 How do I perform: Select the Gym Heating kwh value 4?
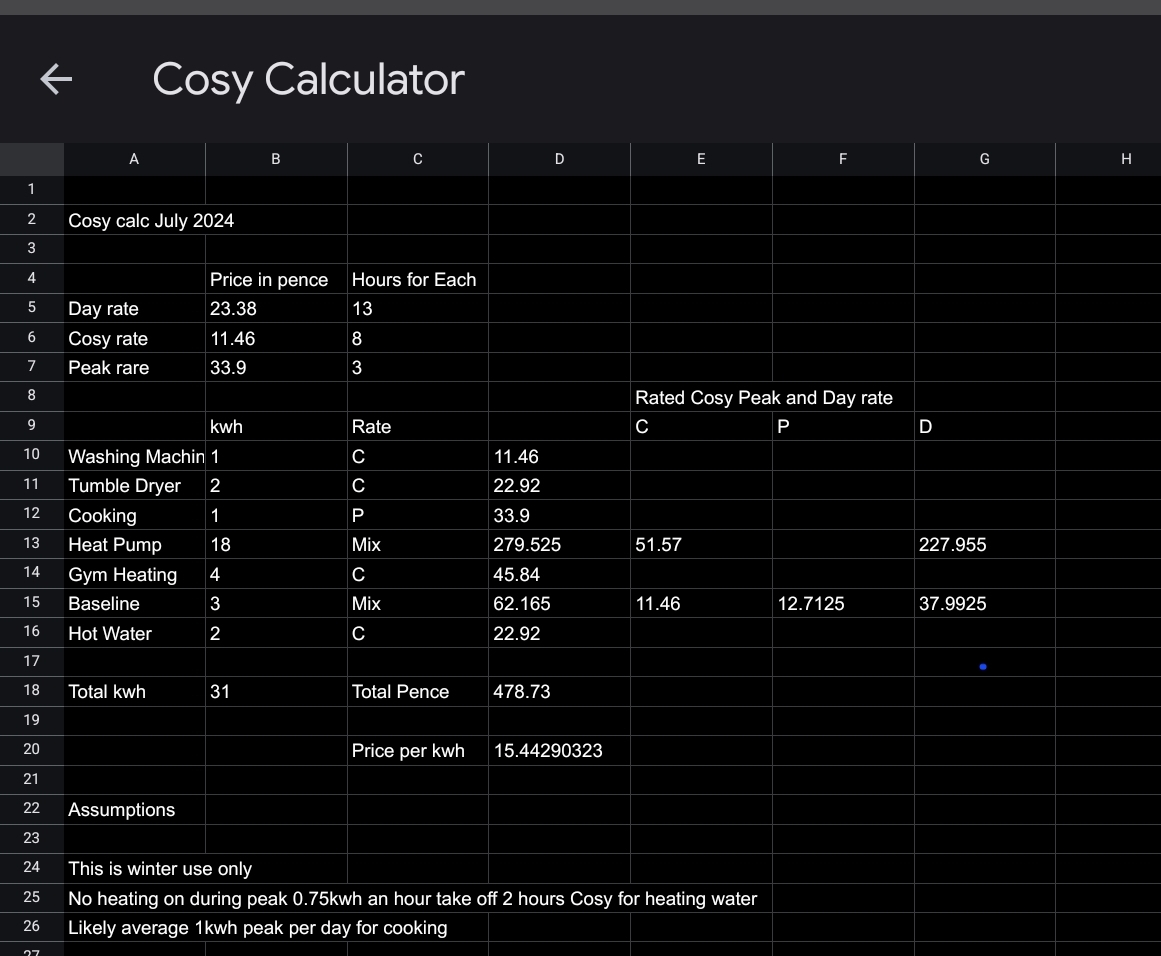(x=276, y=574)
